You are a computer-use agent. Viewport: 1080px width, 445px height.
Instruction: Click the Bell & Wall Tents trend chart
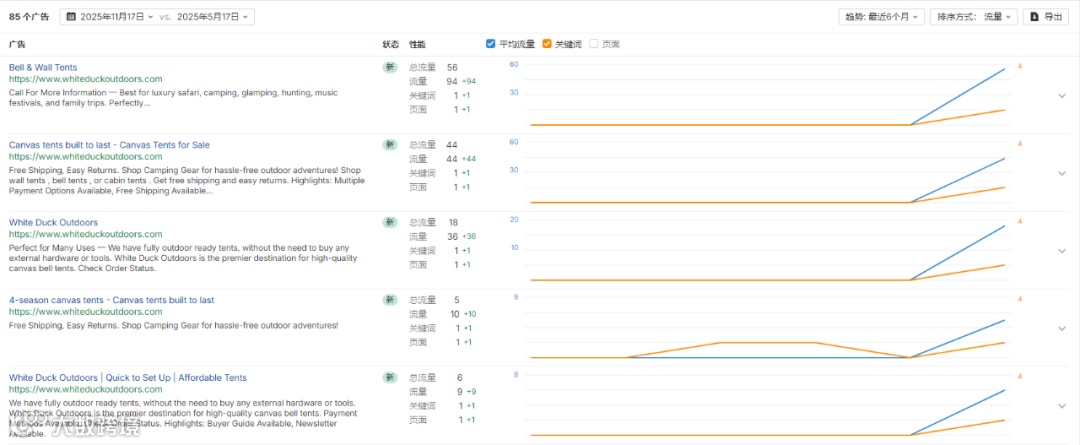coord(767,96)
